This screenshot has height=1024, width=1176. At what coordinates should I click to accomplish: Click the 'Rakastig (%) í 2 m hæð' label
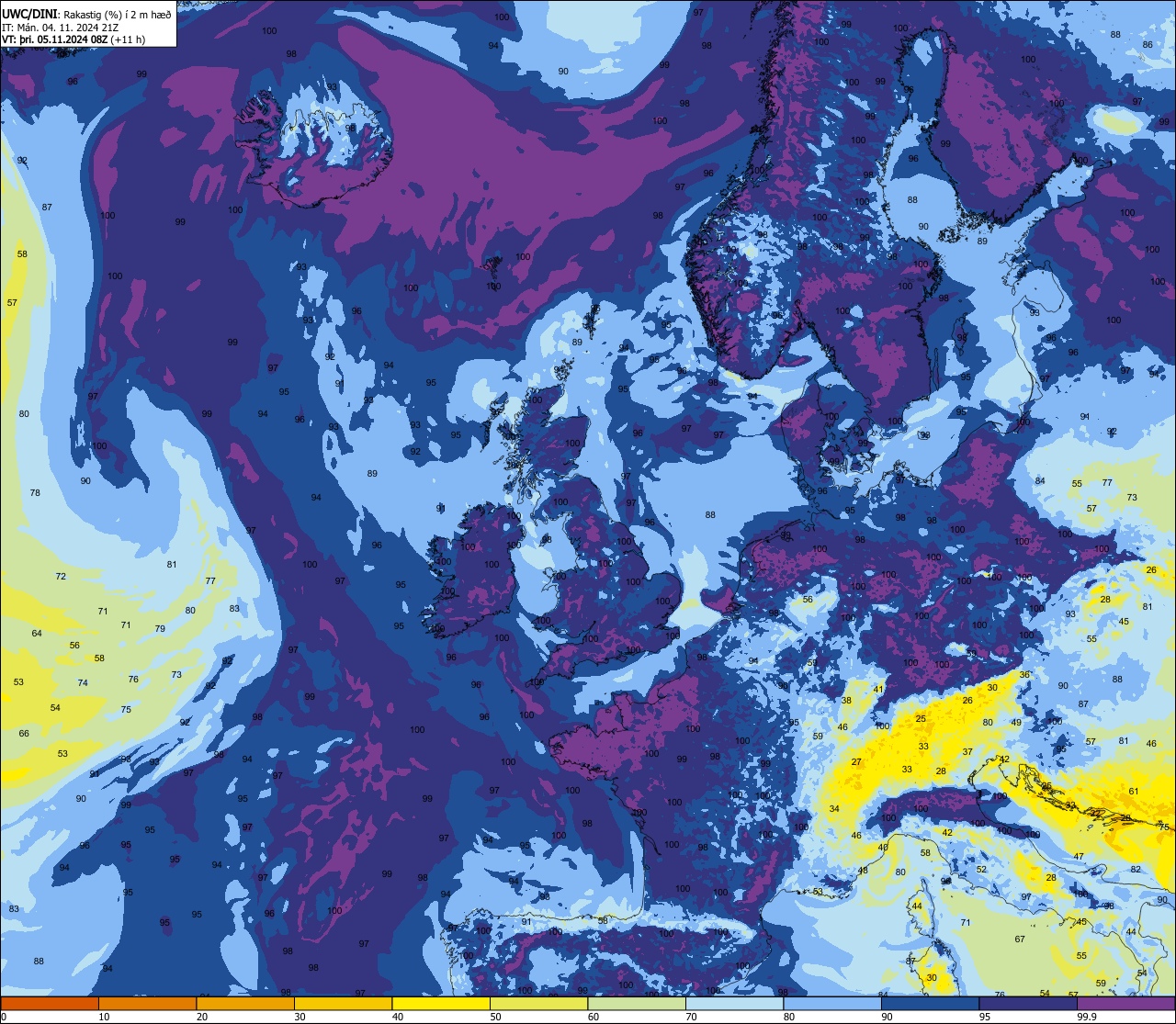tap(119, 14)
